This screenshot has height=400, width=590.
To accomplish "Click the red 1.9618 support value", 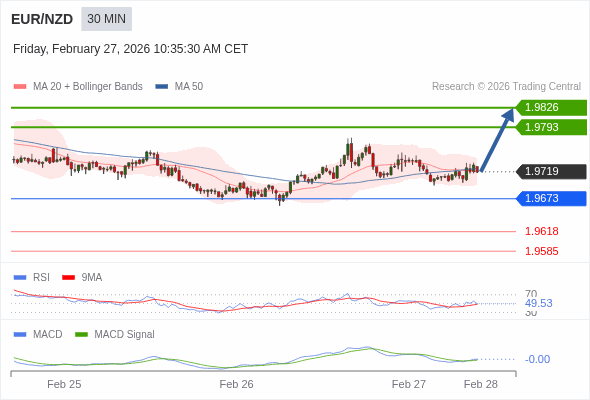I will click(541, 231).
